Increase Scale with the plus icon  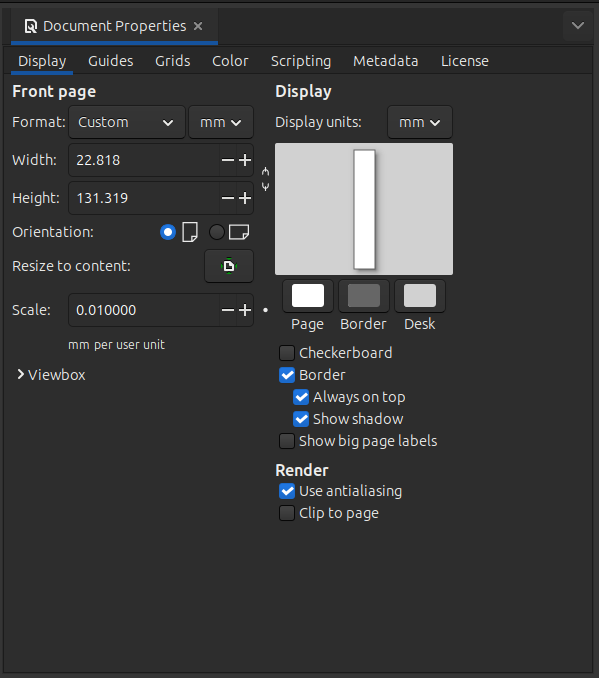pyautogui.click(x=245, y=310)
